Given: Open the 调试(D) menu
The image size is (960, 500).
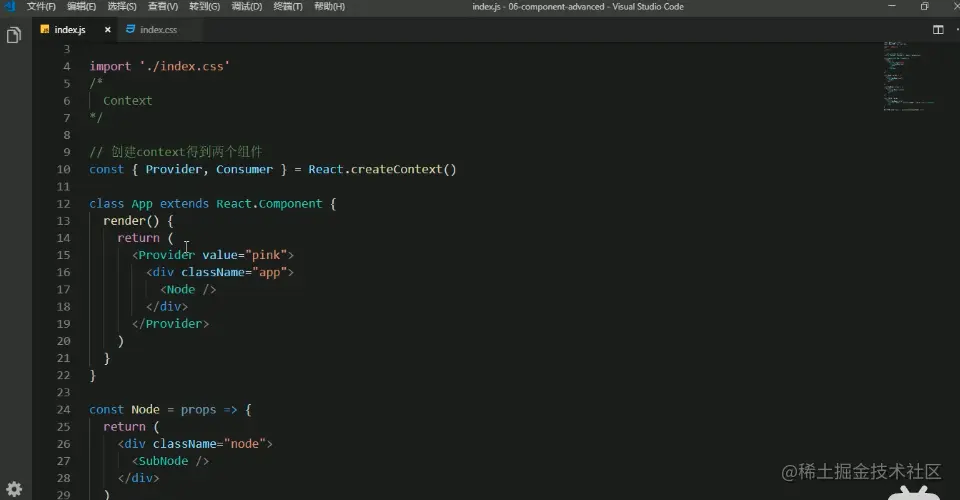Looking at the screenshot, I should [x=247, y=7].
